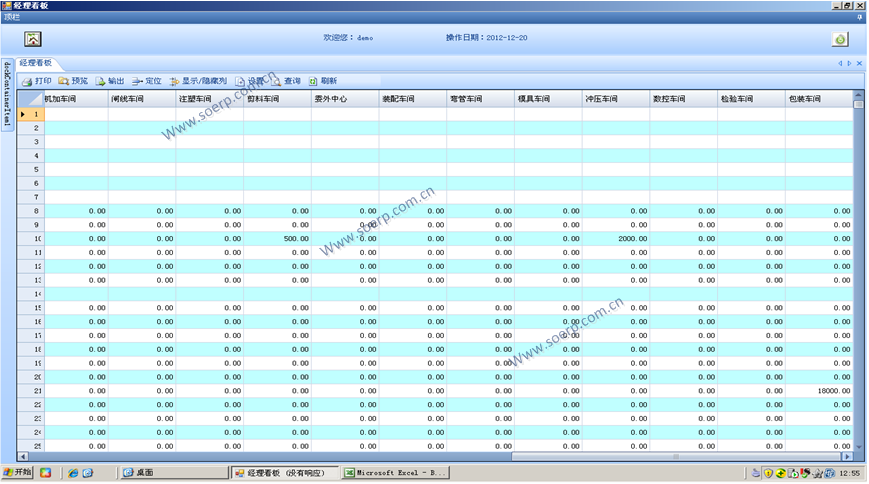Open 预览 print preview

tap(73, 81)
